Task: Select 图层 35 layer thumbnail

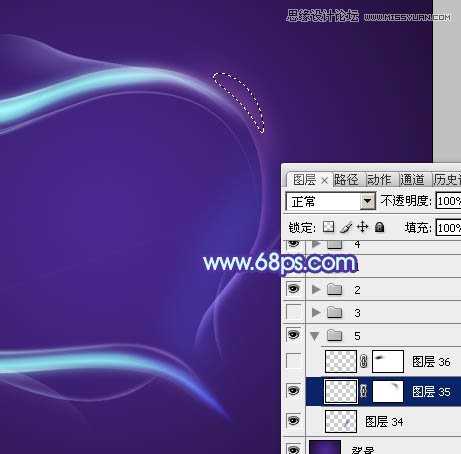Action: click(341, 391)
